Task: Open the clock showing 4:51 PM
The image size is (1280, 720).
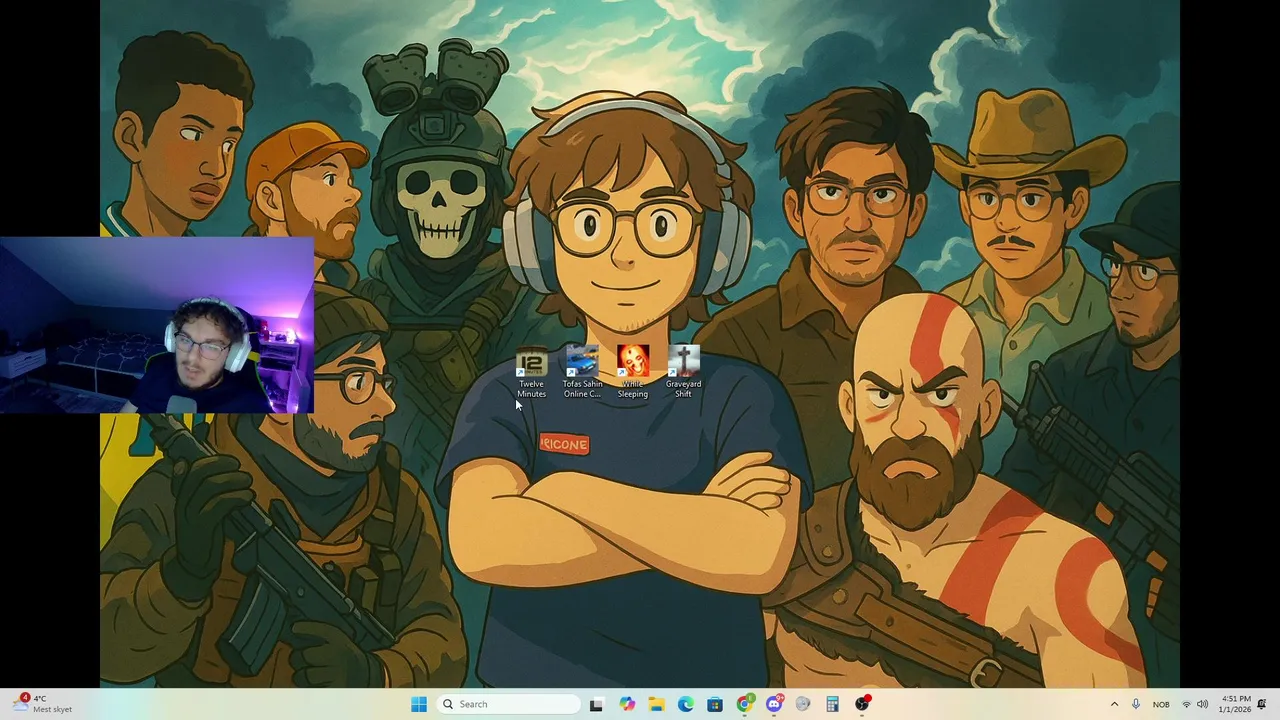Action: point(1235,704)
